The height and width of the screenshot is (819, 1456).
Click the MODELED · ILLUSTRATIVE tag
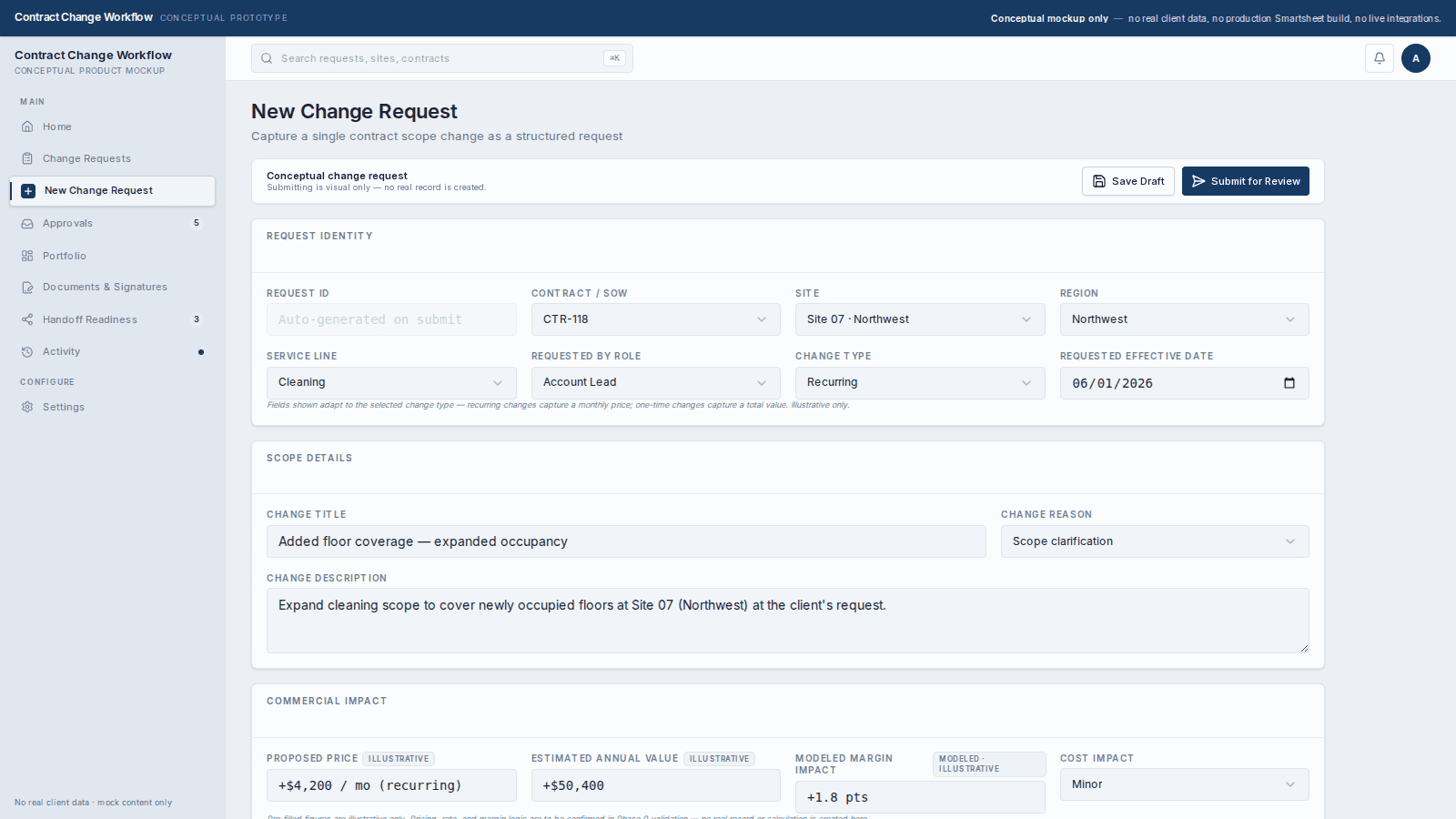point(989,764)
